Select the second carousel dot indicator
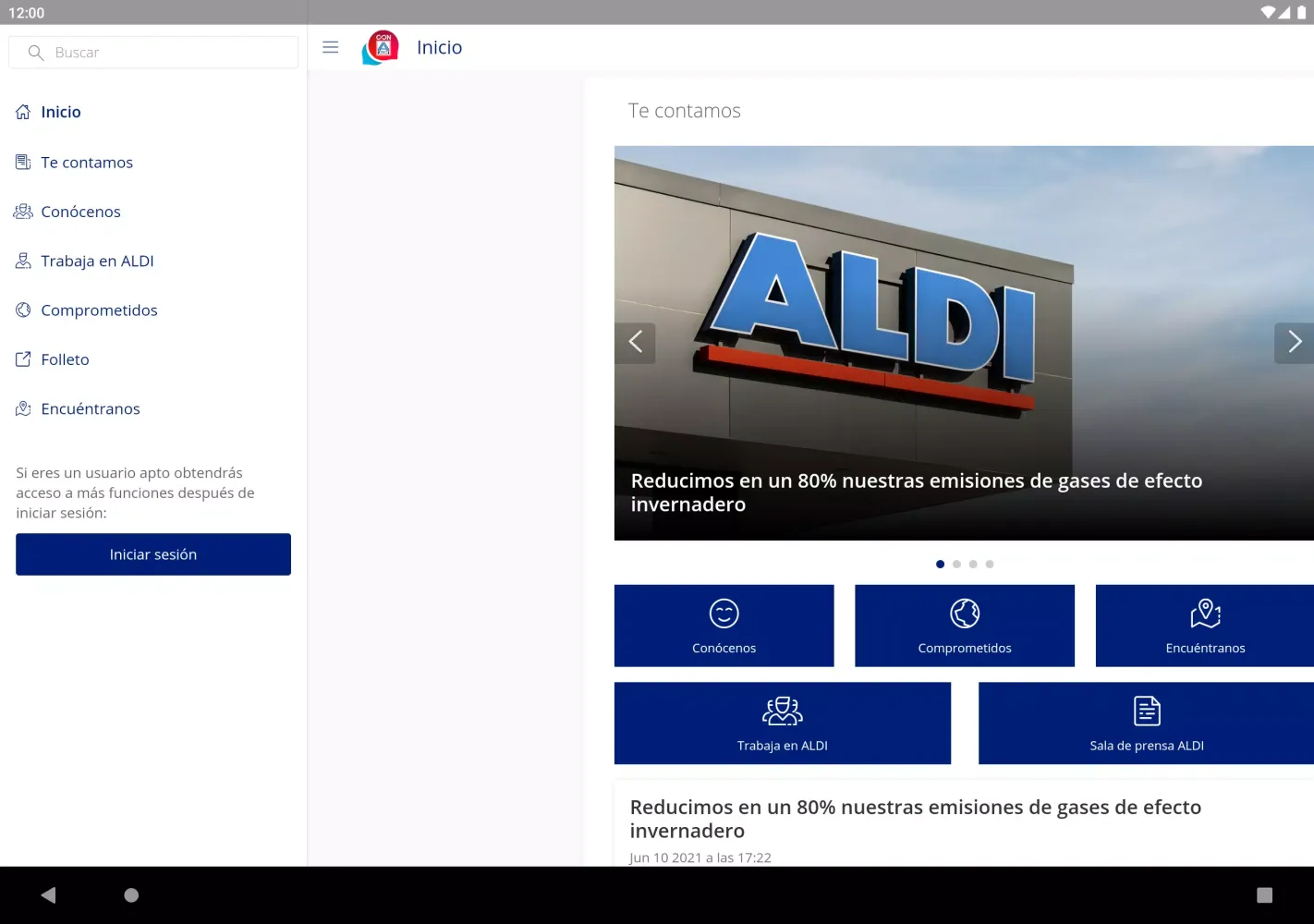Screen dimensions: 1314x924 (x=956, y=564)
